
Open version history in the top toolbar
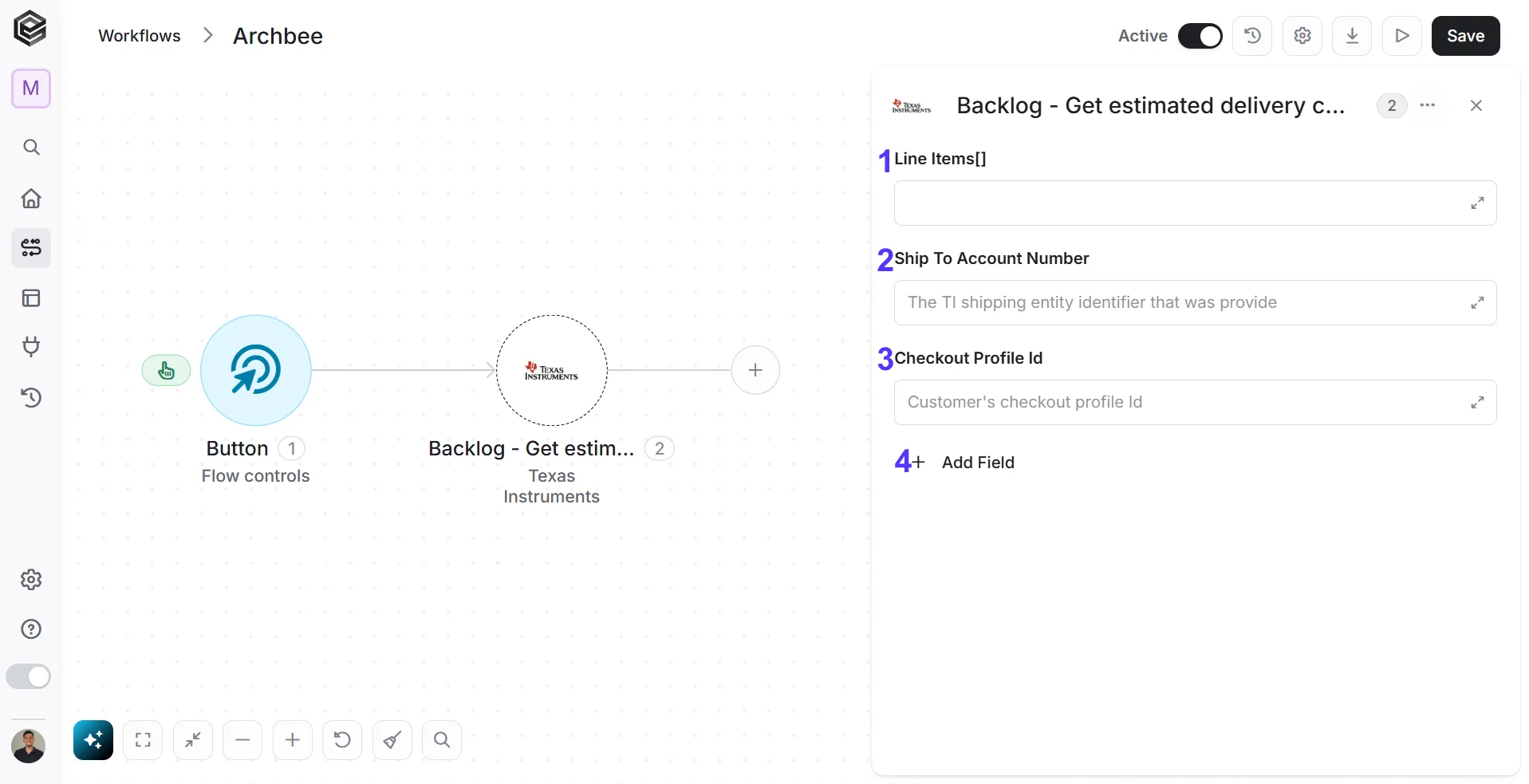pos(1252,36)
